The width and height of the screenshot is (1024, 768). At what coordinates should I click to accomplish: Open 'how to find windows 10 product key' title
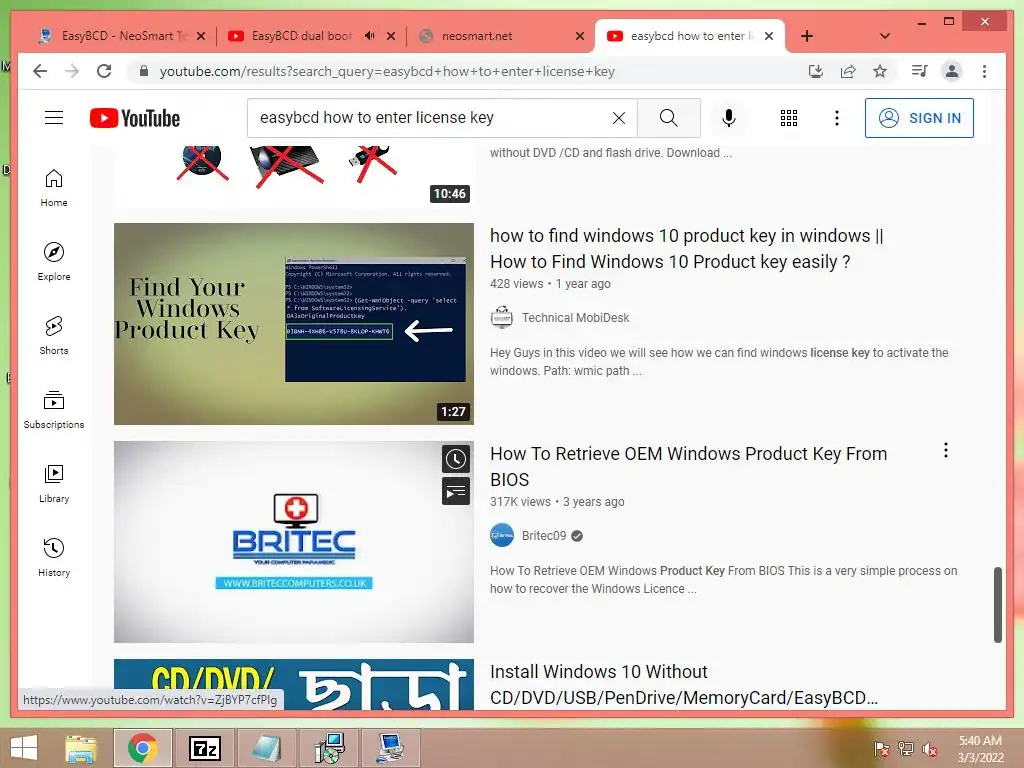[686, 248]
